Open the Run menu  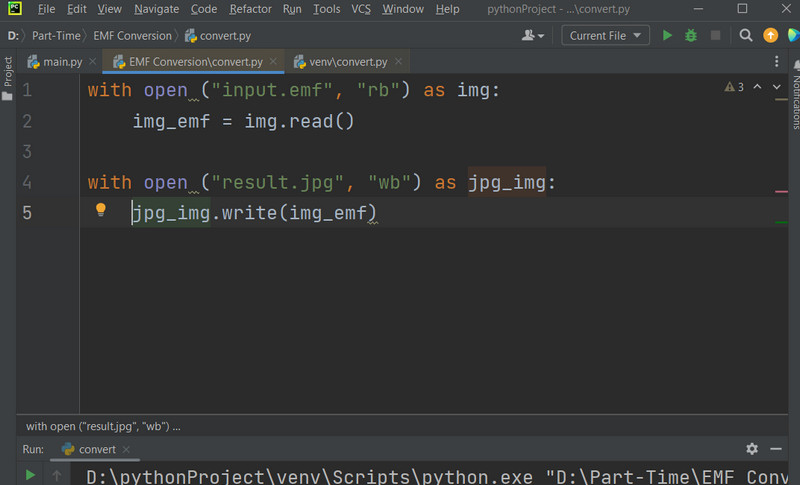click(x=292, y=9)
